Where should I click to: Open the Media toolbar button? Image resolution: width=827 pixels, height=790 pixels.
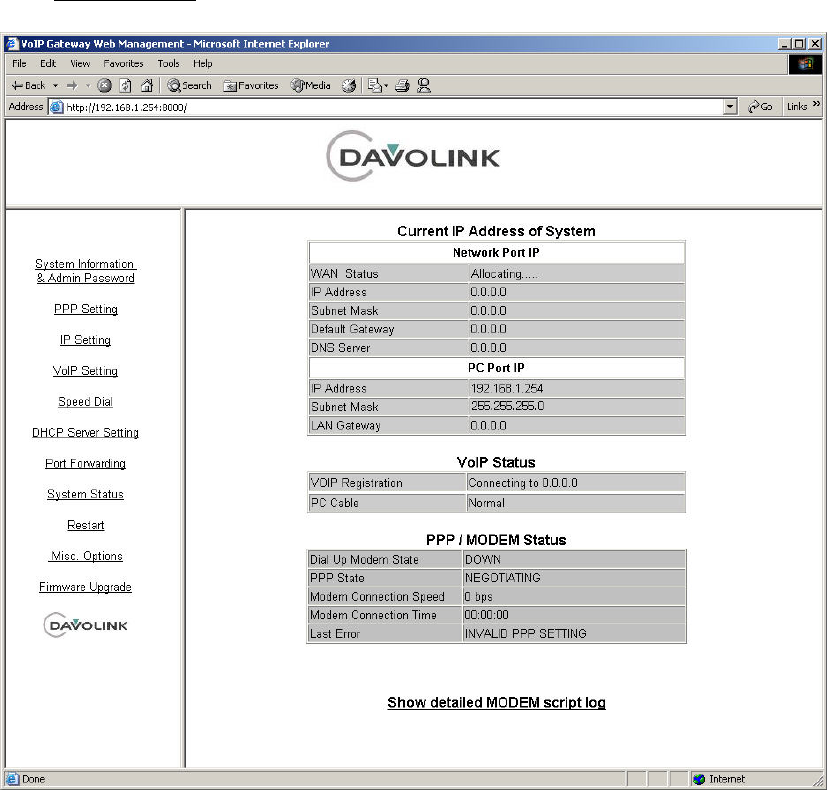coord(311,85)
